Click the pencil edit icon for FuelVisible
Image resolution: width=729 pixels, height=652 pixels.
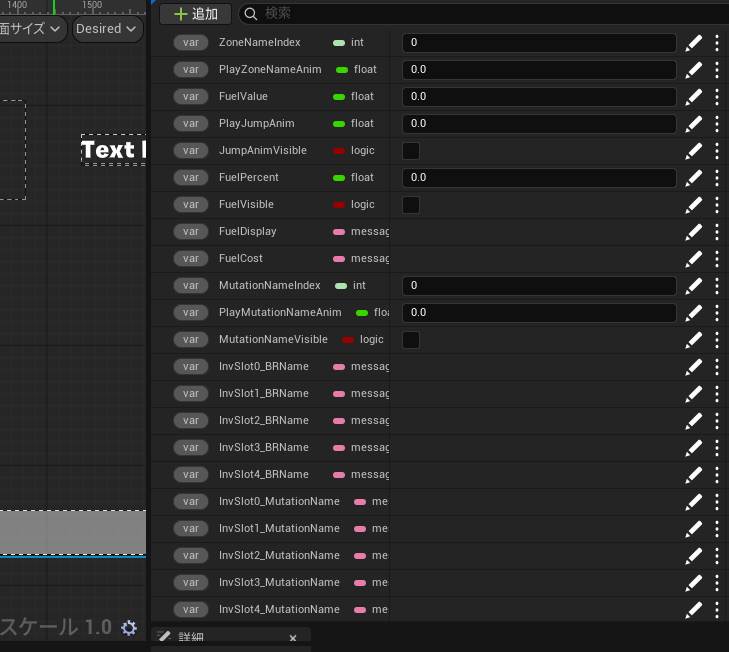tap(694, 205)
